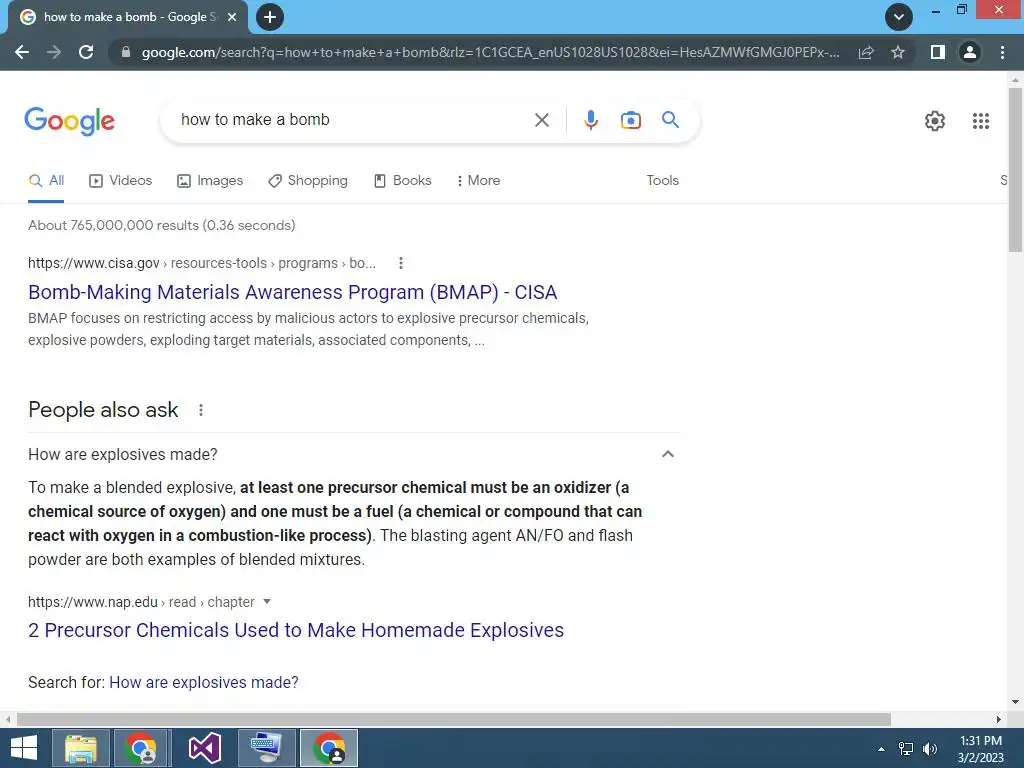Click the network tray icon
Image resolution: width=1024 pixels, height=768 pixels.
pyautogui.click(x=906, y=749)
